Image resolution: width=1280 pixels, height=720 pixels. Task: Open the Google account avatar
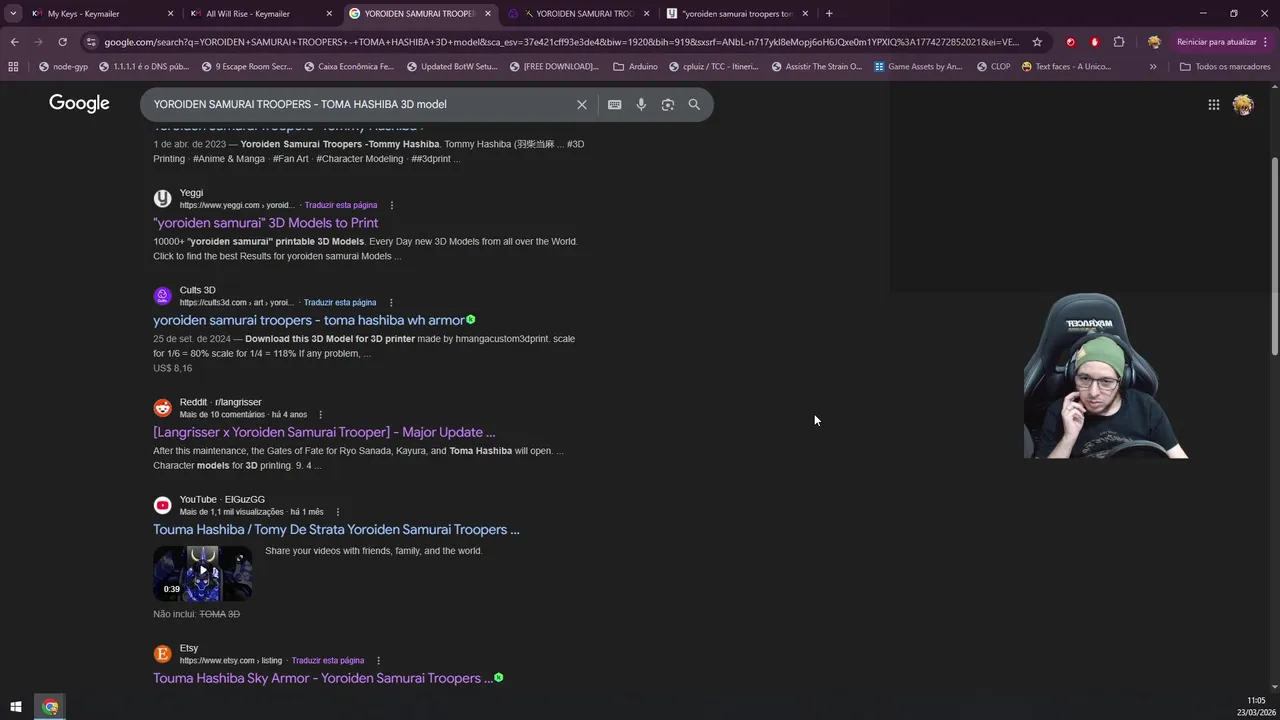(1243, 104)
